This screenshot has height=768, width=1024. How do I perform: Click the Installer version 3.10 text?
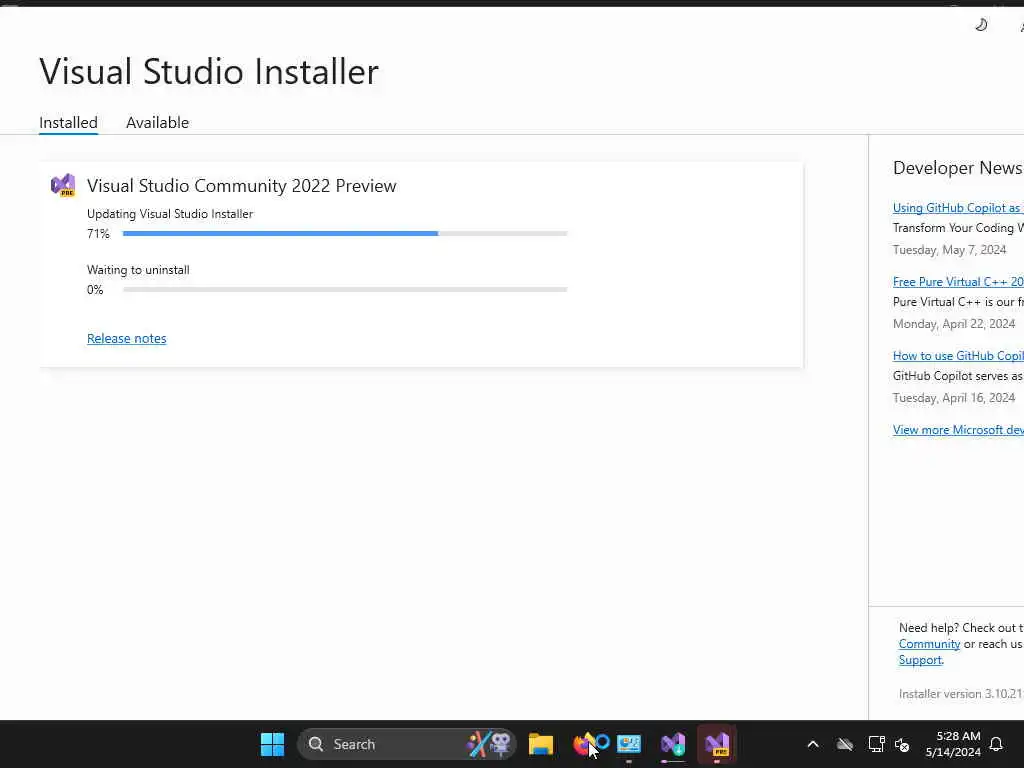tap(961, 694)
